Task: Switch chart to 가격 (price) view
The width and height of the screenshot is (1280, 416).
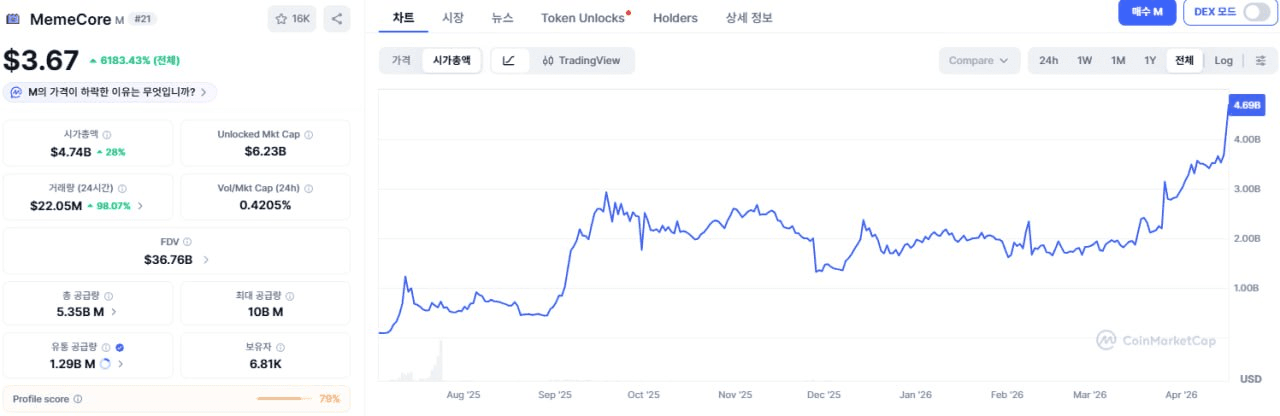Action: click(401, 60)
